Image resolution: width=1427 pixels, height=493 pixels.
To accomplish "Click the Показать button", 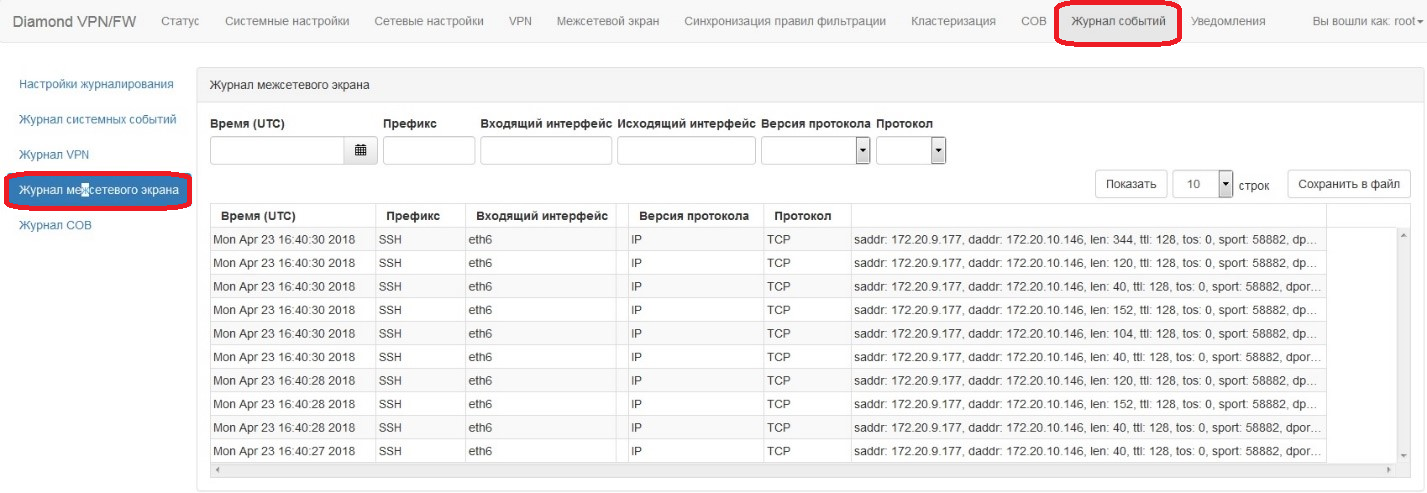I will pyautogui.click(x=1131, y=185).
